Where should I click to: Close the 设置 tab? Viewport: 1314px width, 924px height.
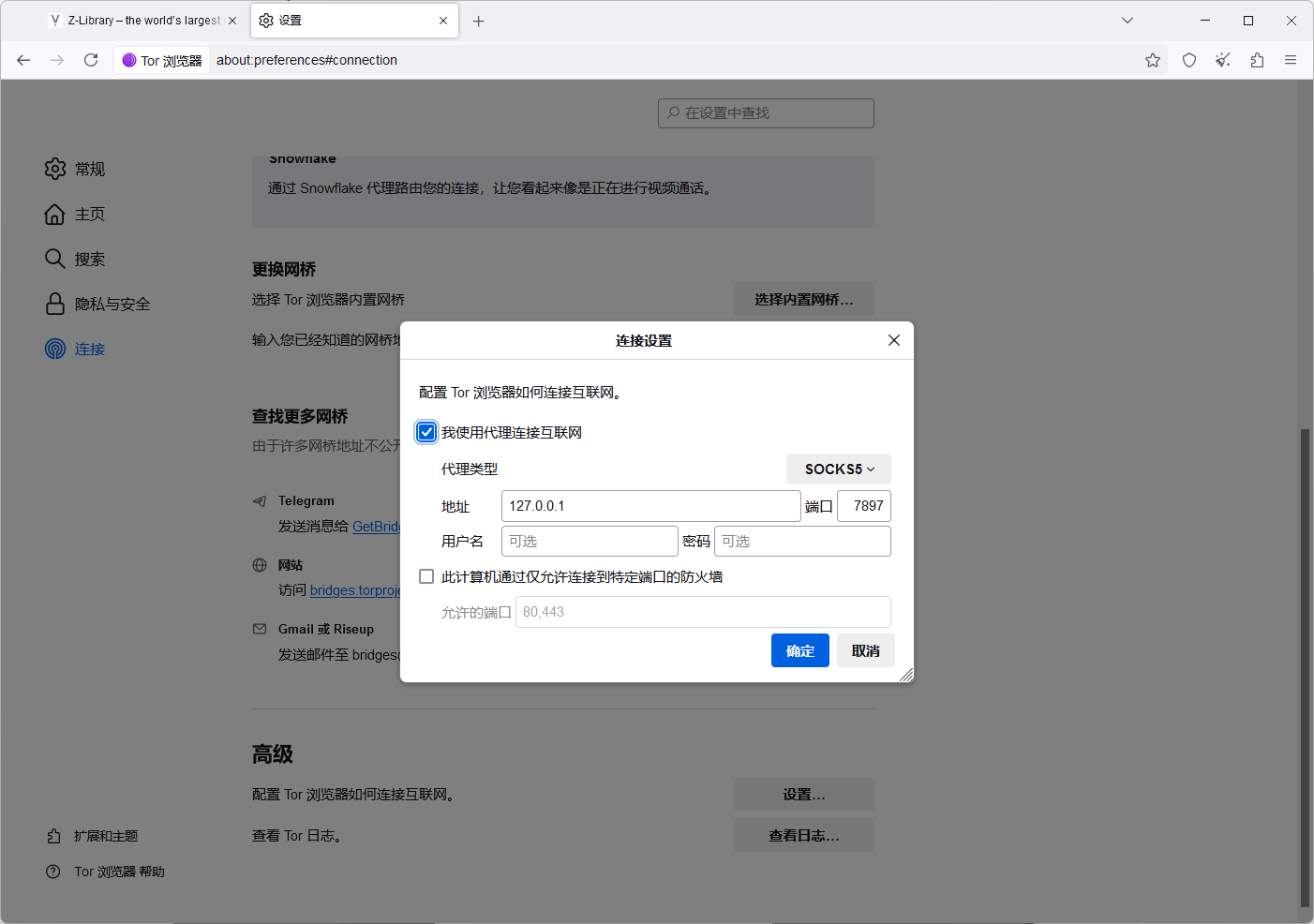(x=443, y=21)
